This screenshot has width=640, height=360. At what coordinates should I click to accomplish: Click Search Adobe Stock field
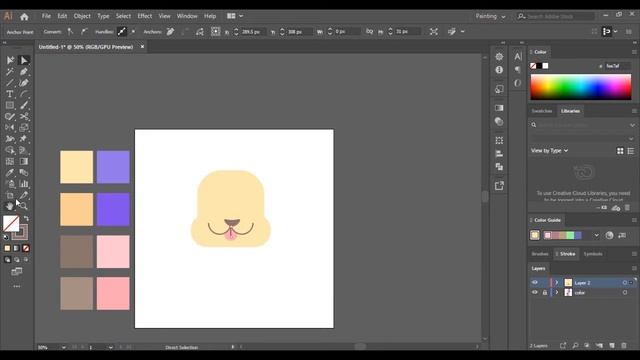pyautogui.click(x=556, y=16)
